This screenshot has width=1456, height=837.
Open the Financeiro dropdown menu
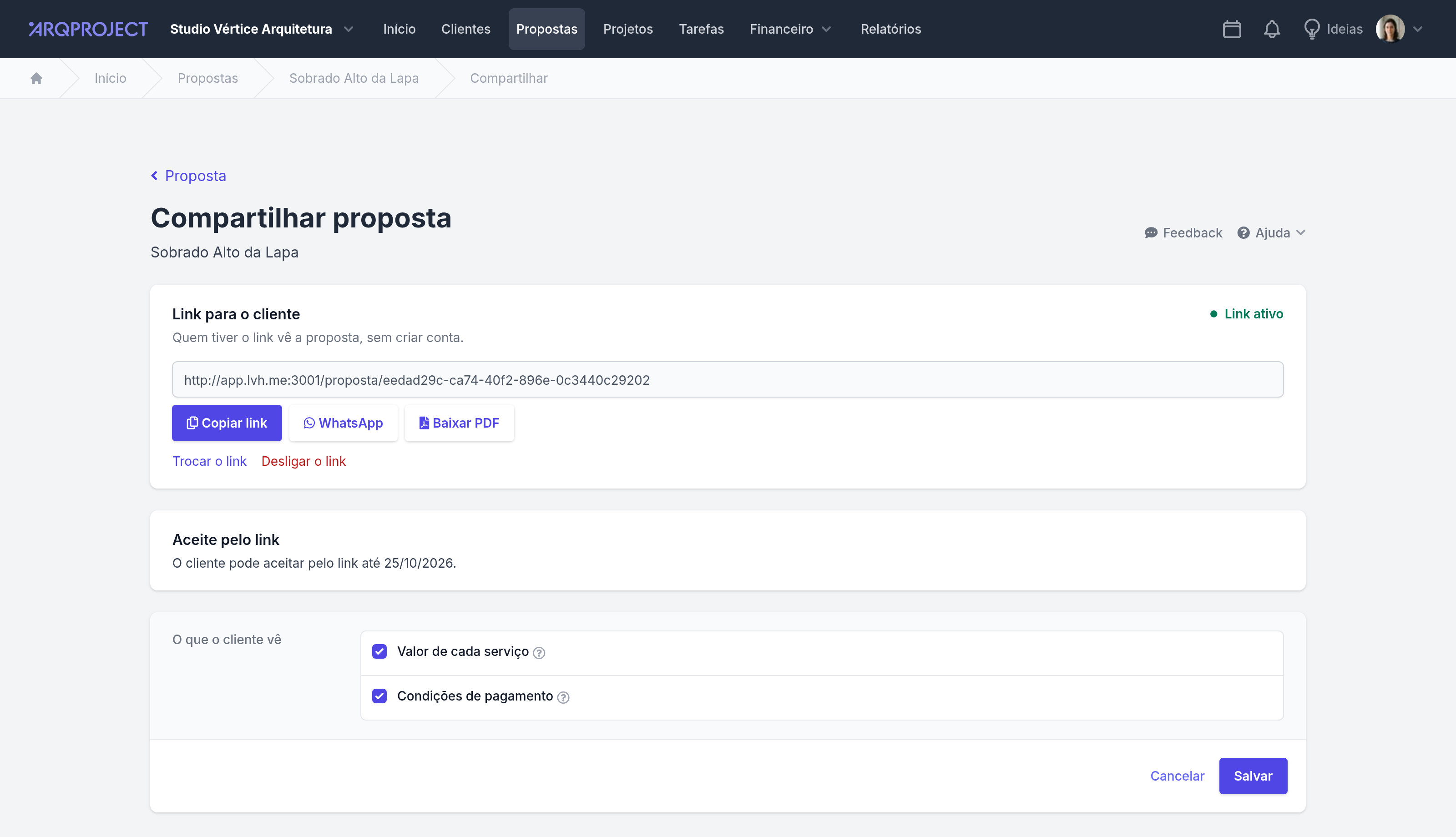[x=790, y=29]
